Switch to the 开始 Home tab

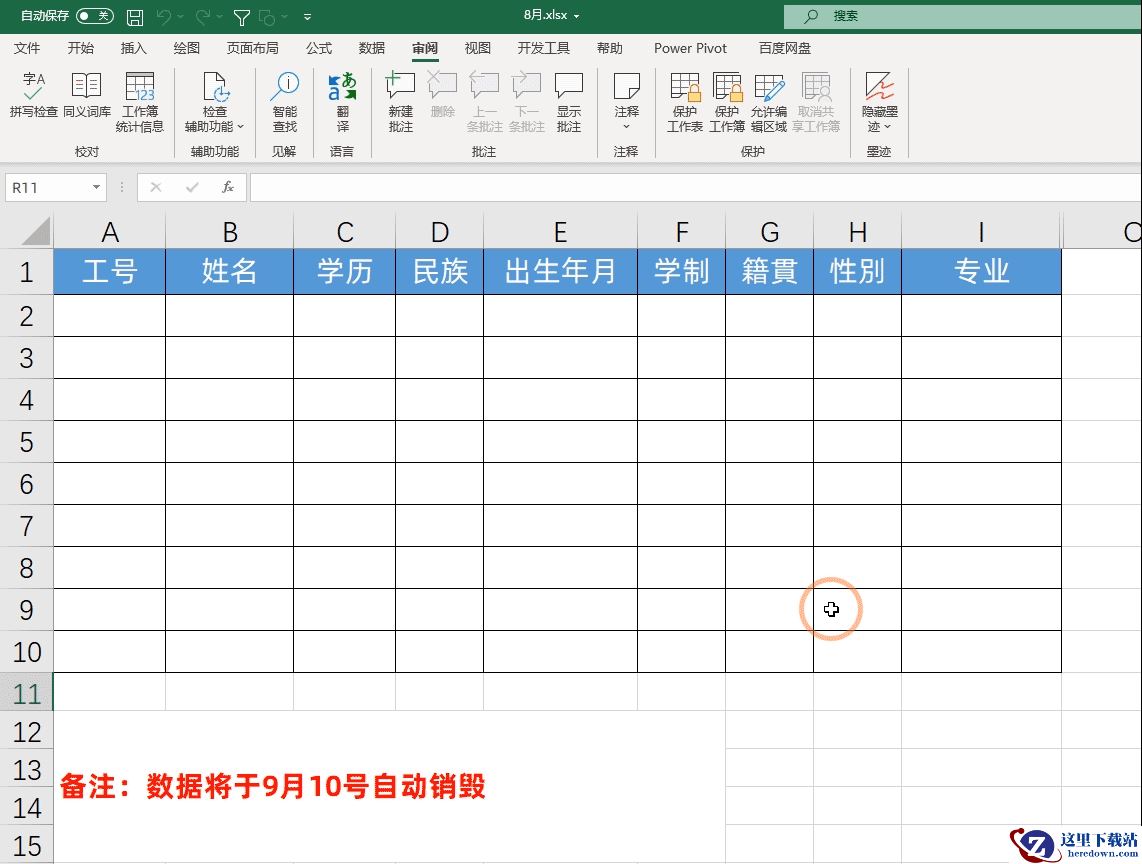pyautogui.click(x=81, y=48)
